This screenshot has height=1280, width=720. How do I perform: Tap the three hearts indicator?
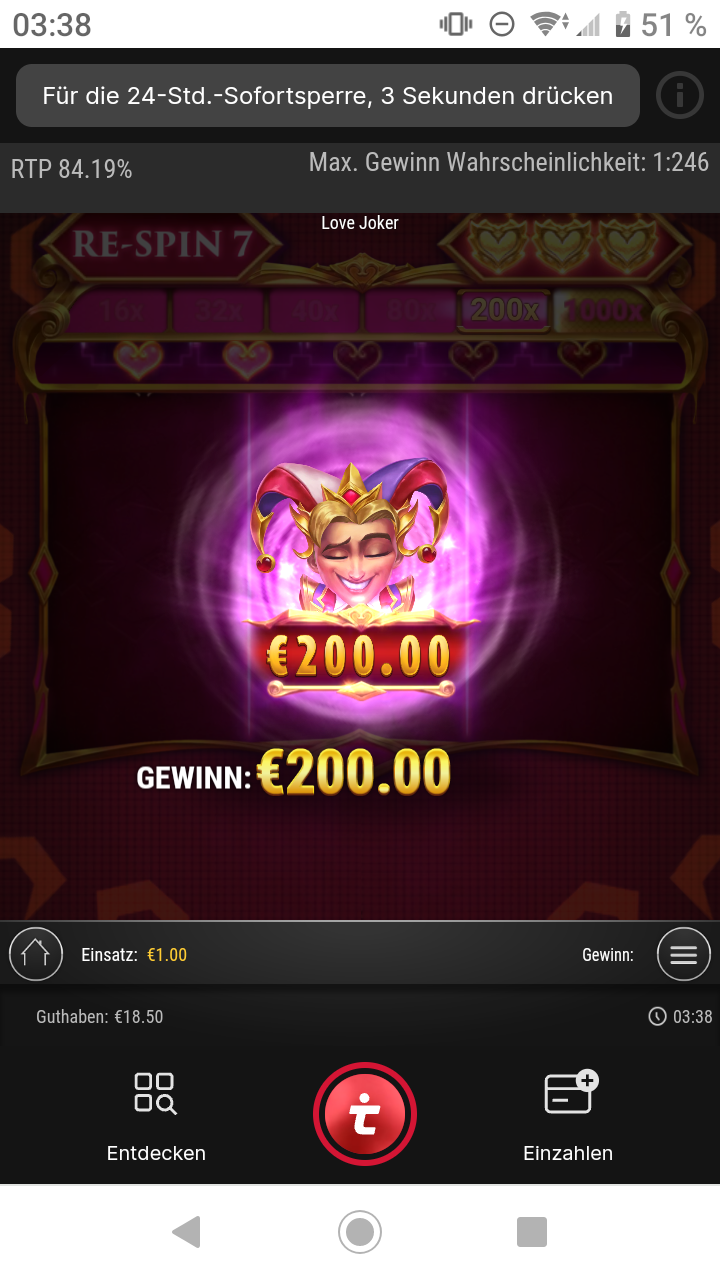[563, 245]
